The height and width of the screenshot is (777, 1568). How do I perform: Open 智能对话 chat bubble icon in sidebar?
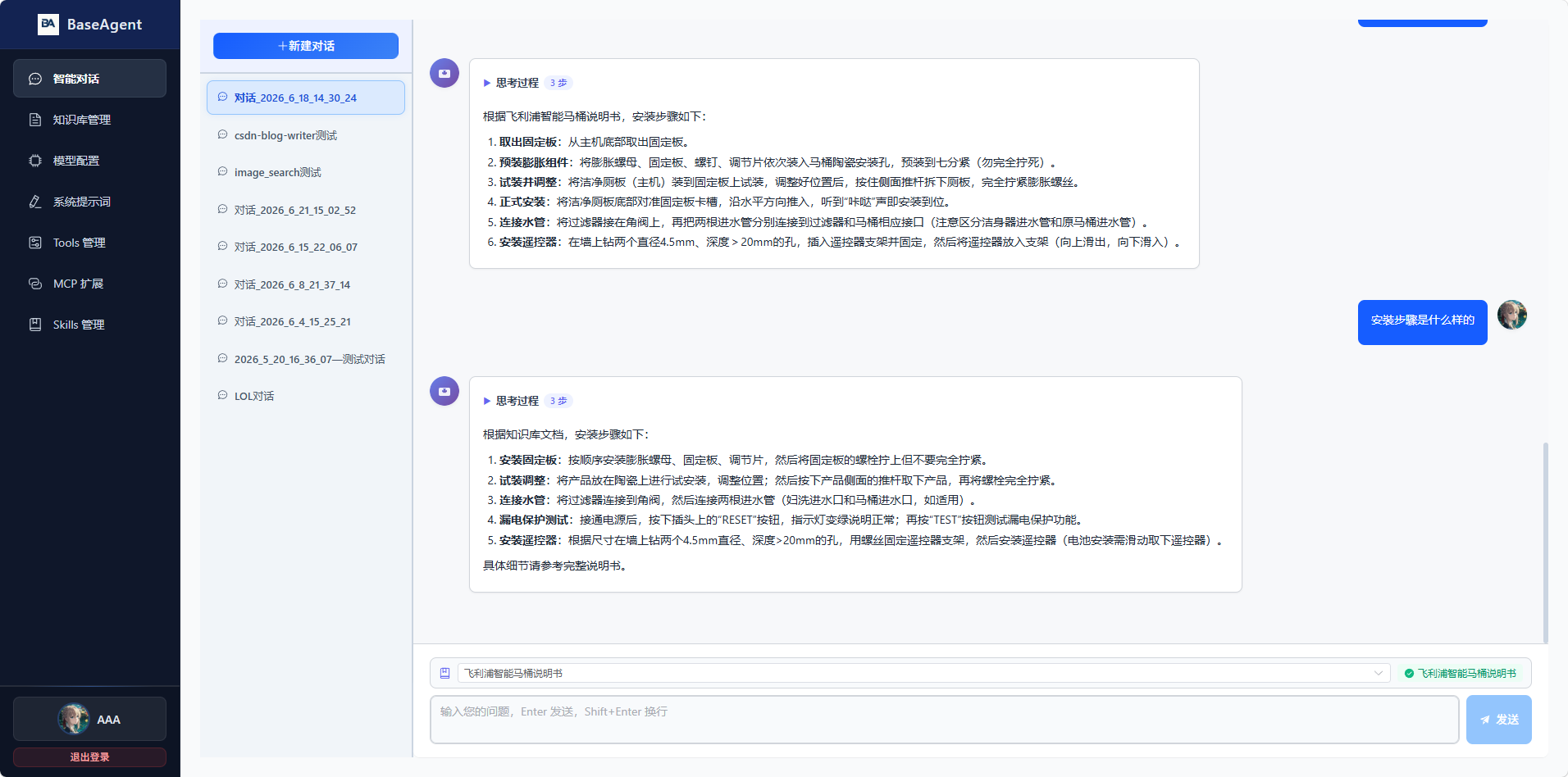coord(35,79)
